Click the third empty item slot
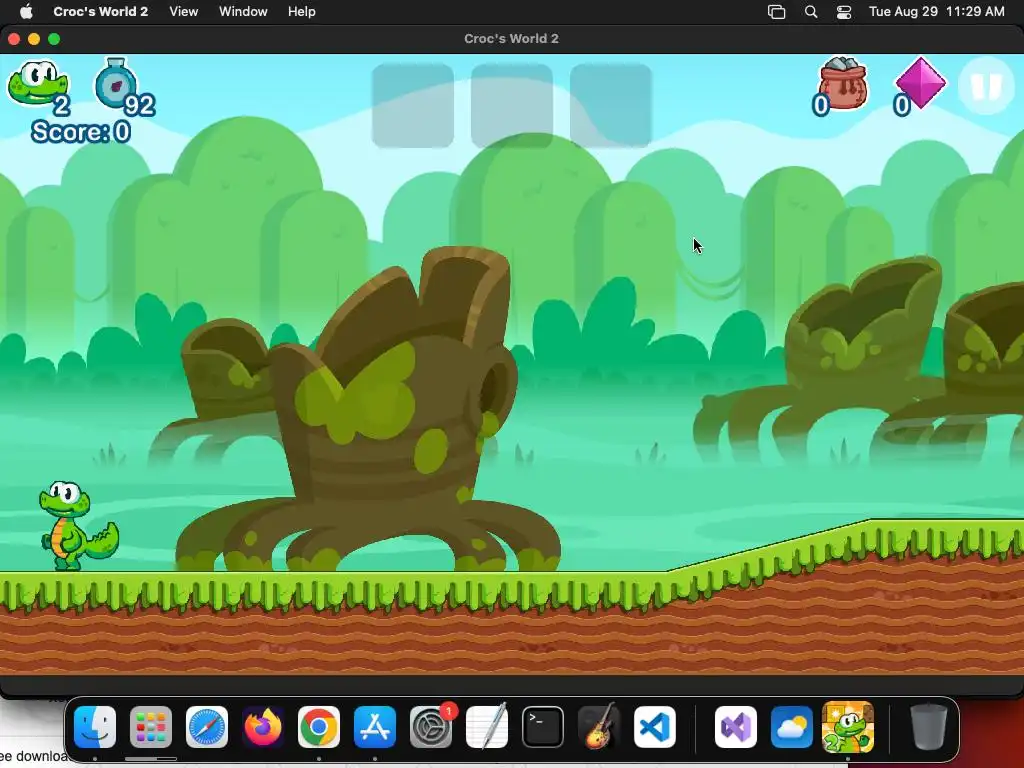 coord(611,105)
